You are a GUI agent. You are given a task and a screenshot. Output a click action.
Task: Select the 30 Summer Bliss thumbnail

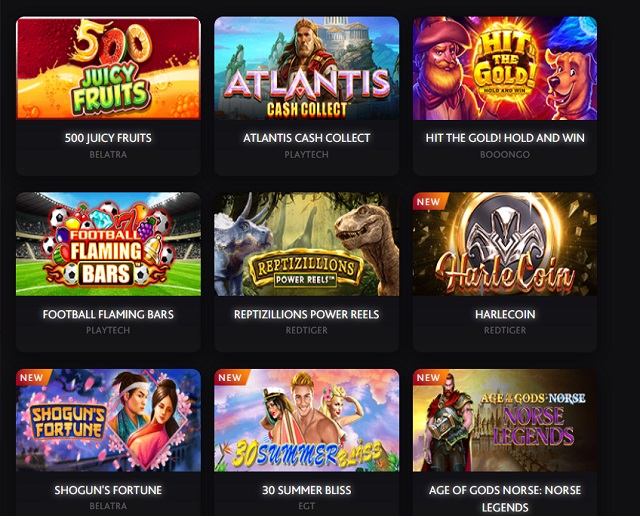(x=307, y=420)
